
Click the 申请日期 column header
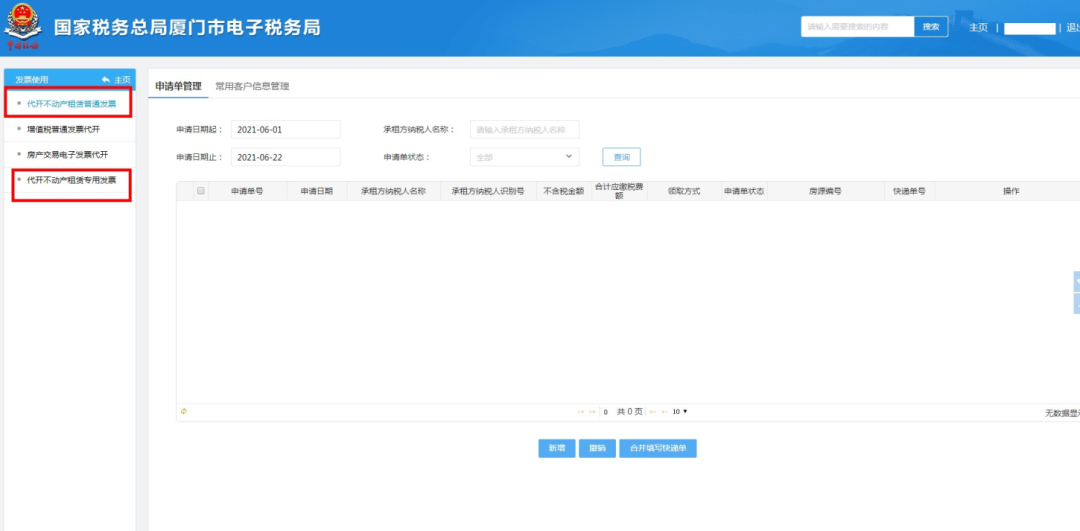[x=317, y=191]
